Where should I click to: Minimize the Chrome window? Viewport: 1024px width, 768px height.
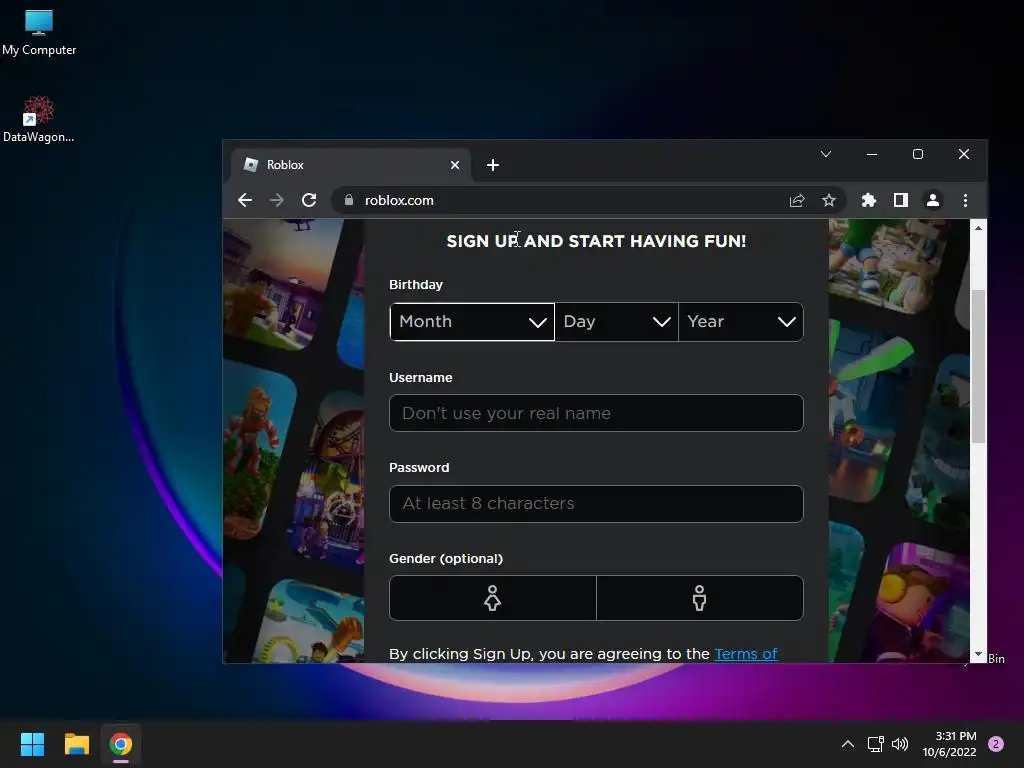(x=872, y=154)
